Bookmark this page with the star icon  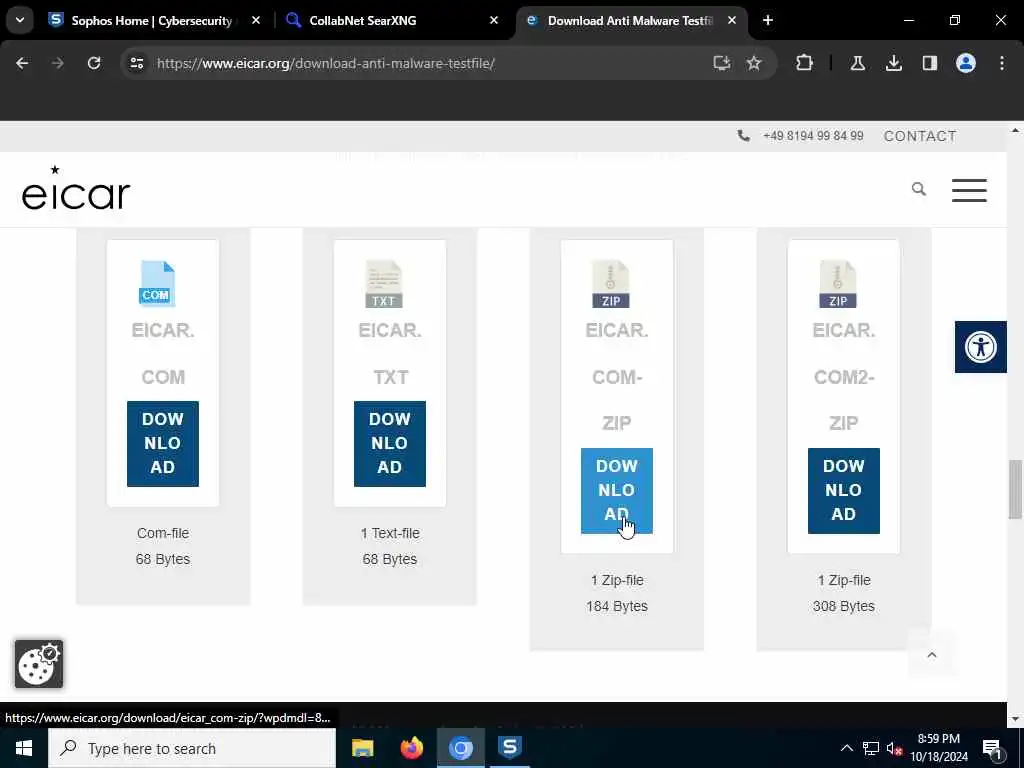[x=754, y=63]
